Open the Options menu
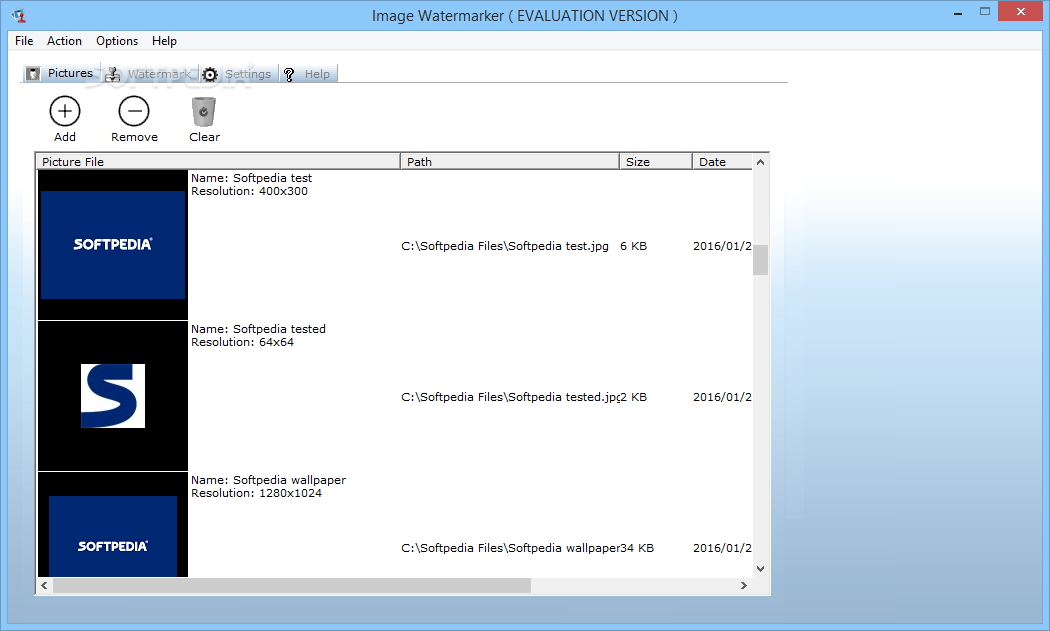 pyautogui.click(x=117, y=41)
